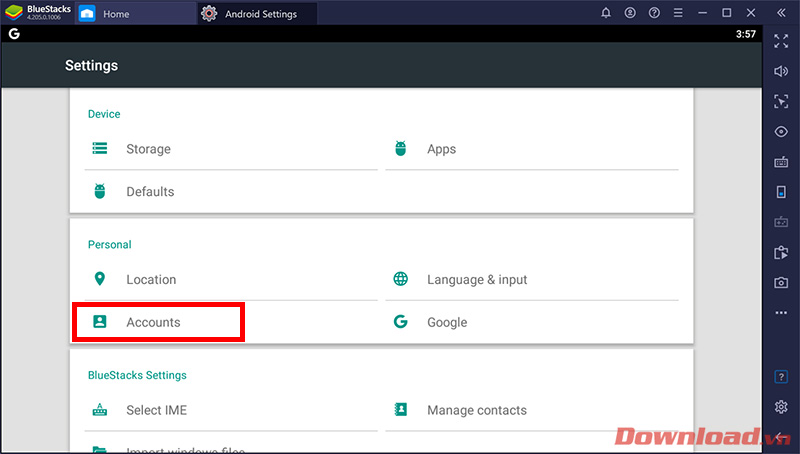Click the screenshot camera icon in sidebar

point(781,283)
